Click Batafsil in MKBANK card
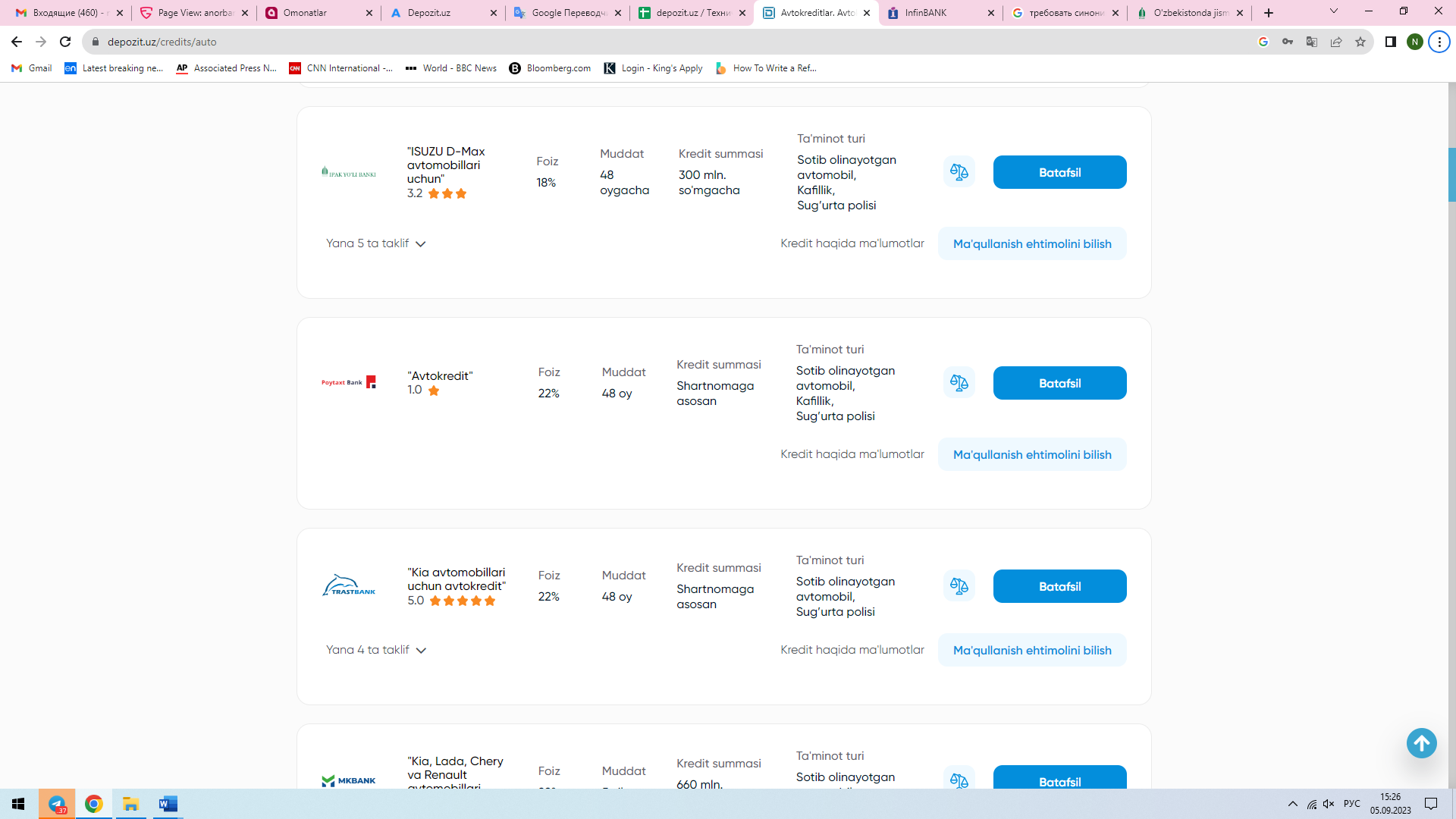The image size is (1456, 819). (x=1059, y=777)
